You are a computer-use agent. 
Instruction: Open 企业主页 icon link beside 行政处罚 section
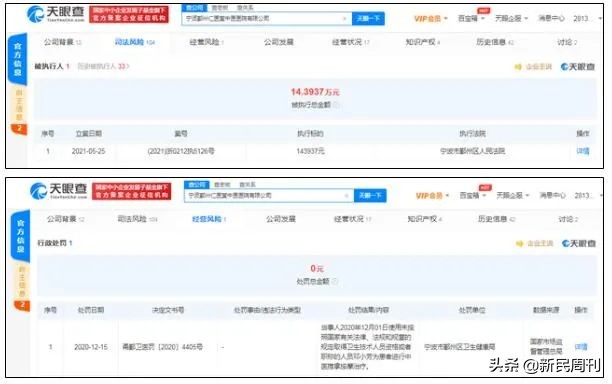pos(535,244)
